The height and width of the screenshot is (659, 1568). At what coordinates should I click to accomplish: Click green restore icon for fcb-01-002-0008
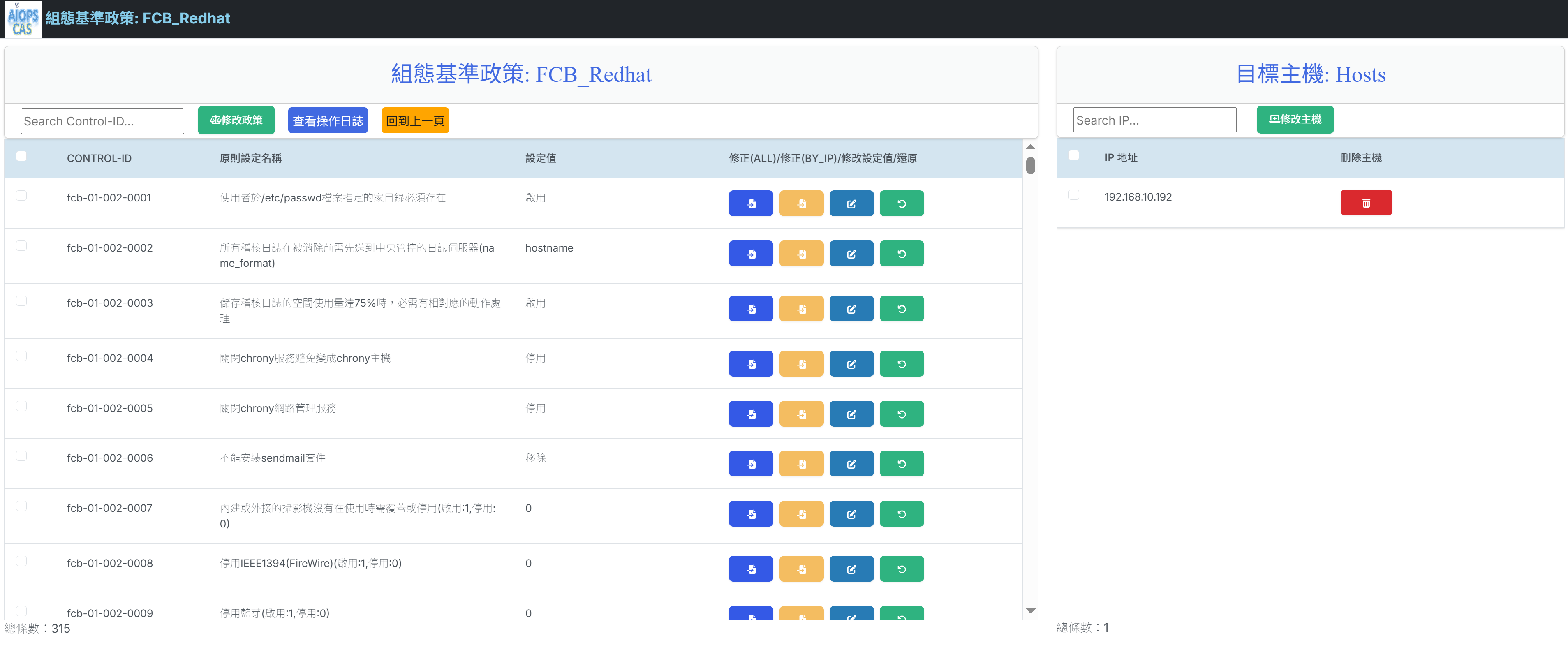tap(902, 569)
